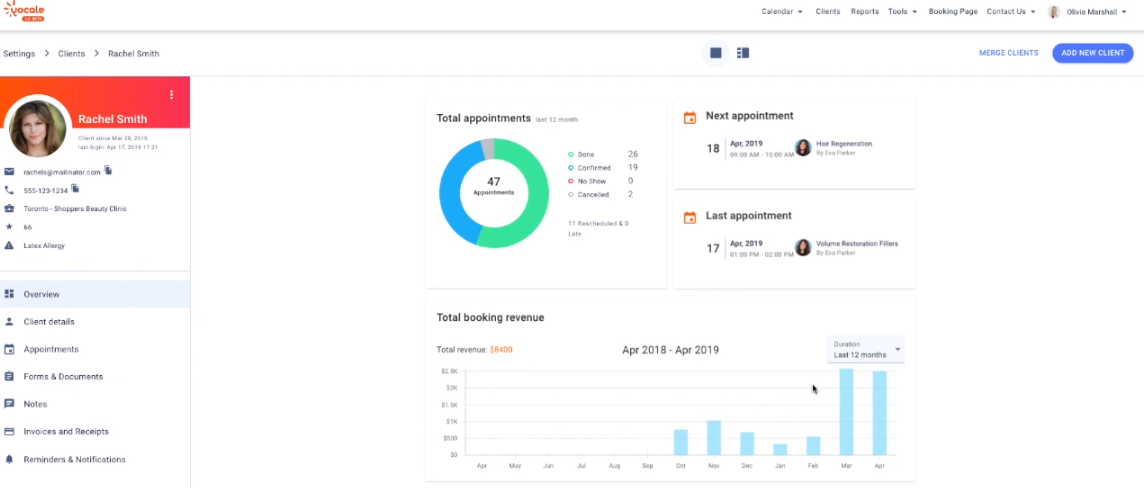Click Next appointment calendar icon
Viewport: 1144px width, 488px height.
(689, 117)
